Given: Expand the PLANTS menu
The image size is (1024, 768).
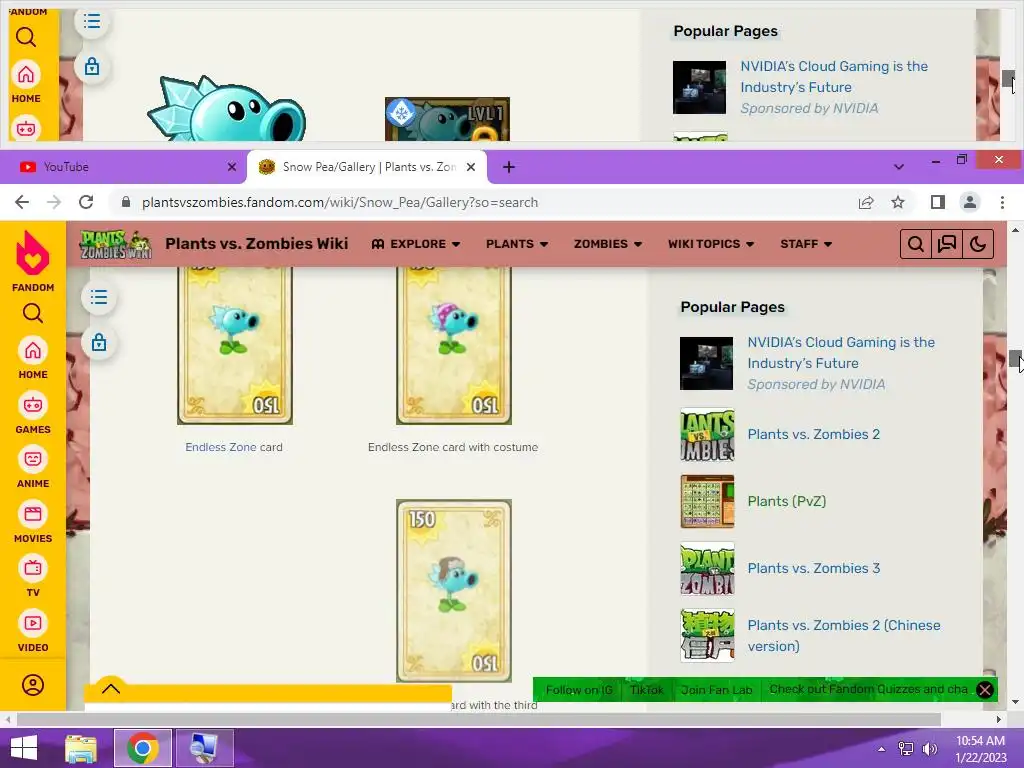Looking at the screenshot, I should [x=517, y=244].
